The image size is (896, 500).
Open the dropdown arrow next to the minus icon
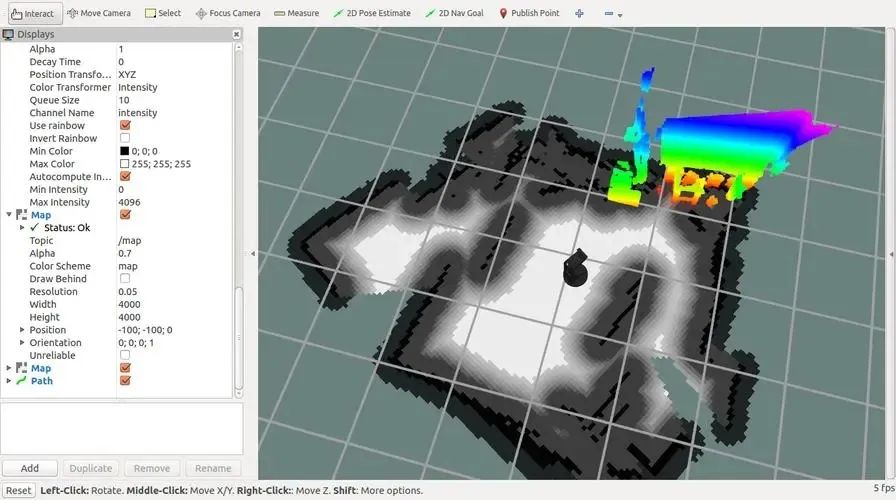(620, 15)
